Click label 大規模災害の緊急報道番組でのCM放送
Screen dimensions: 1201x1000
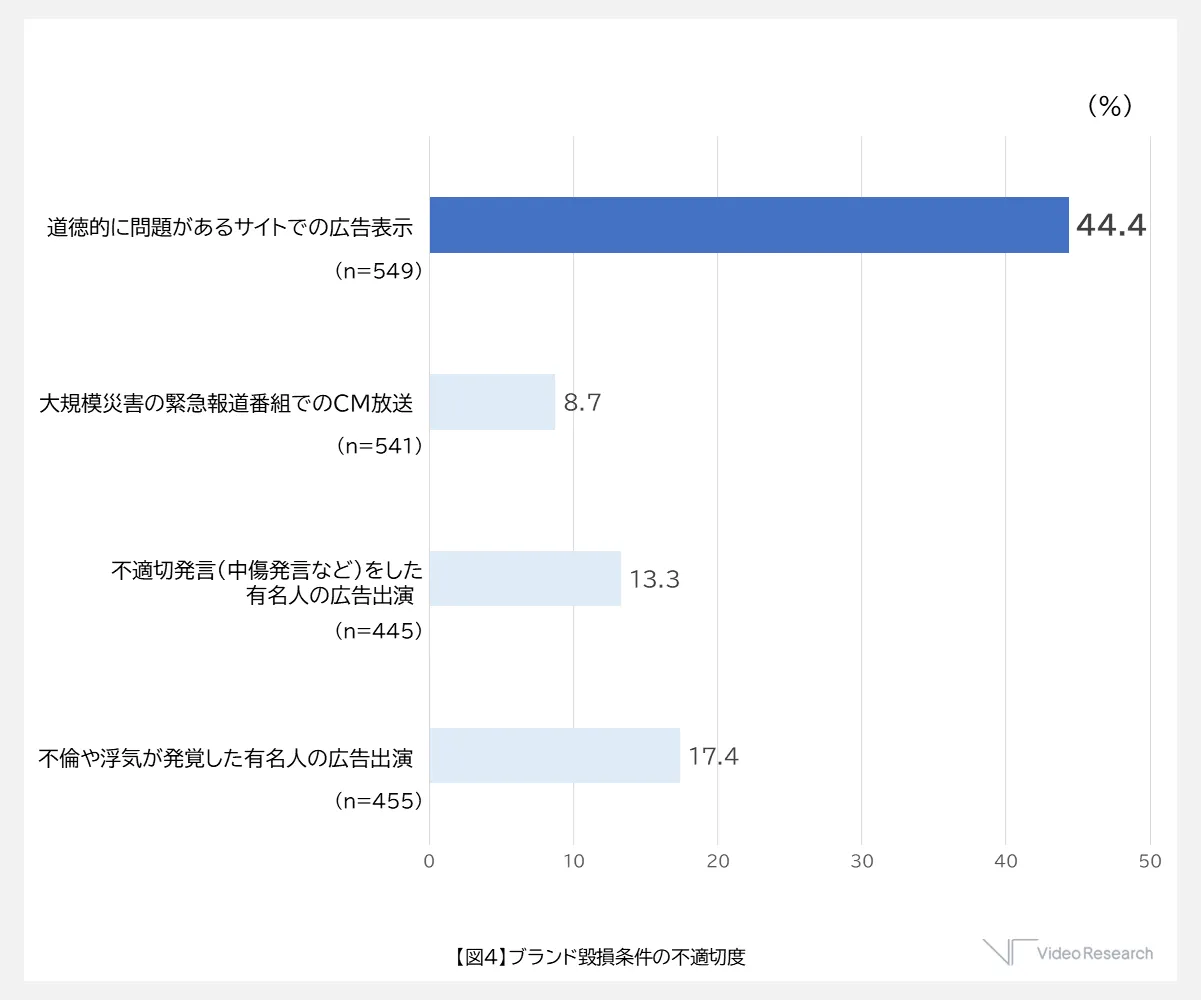pyautogui.click(x=226, y=403)
